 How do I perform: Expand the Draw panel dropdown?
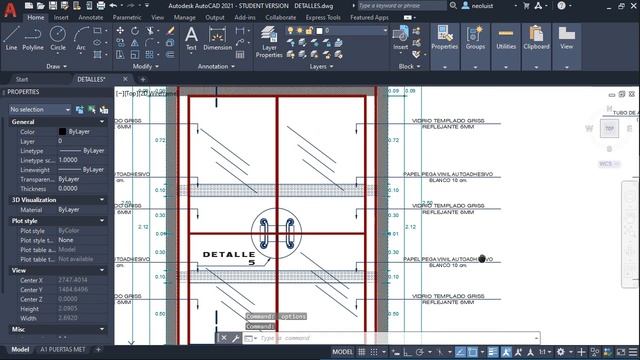[56, 66]
